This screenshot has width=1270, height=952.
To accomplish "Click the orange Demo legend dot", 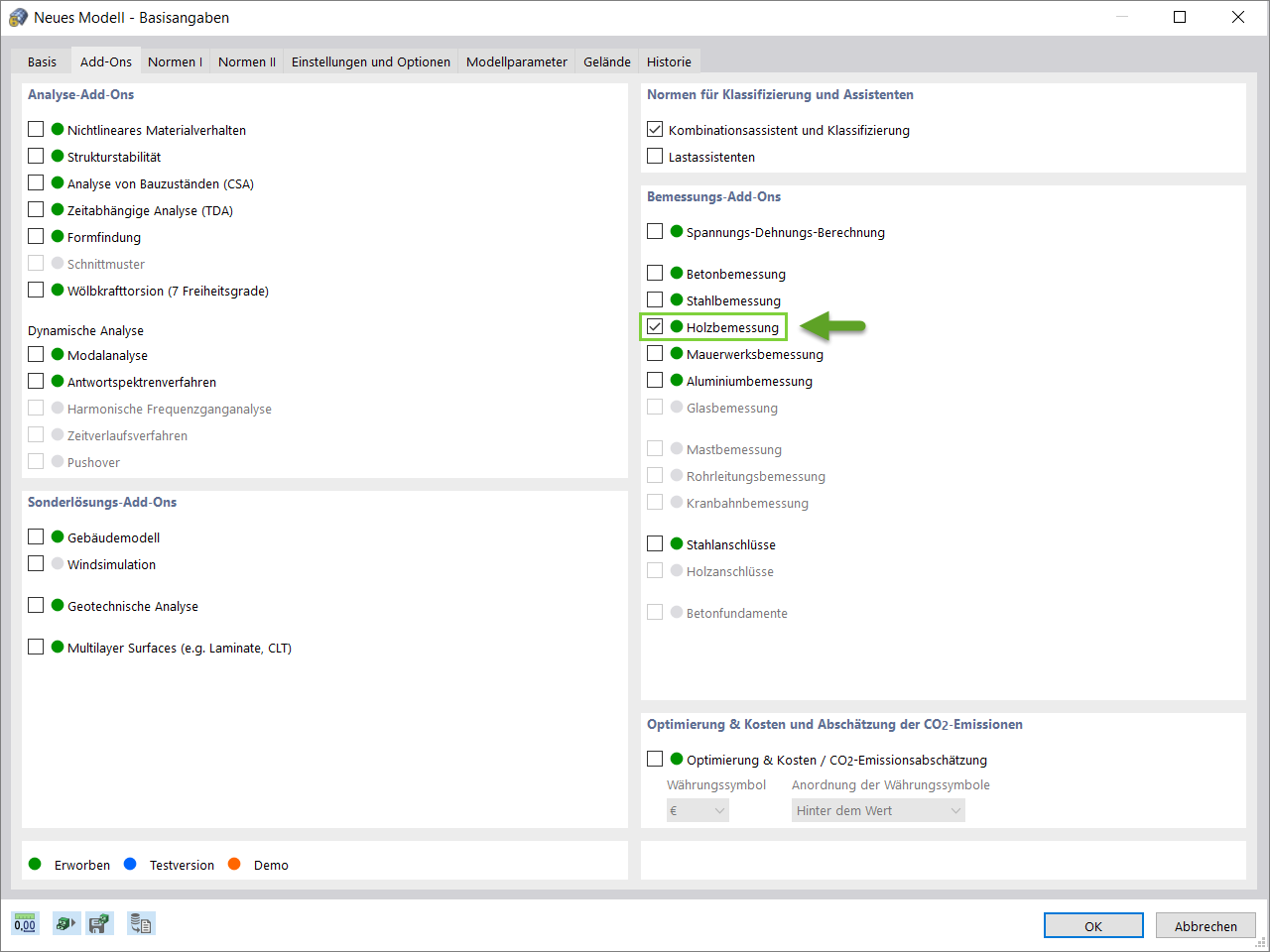I will 234,865.
